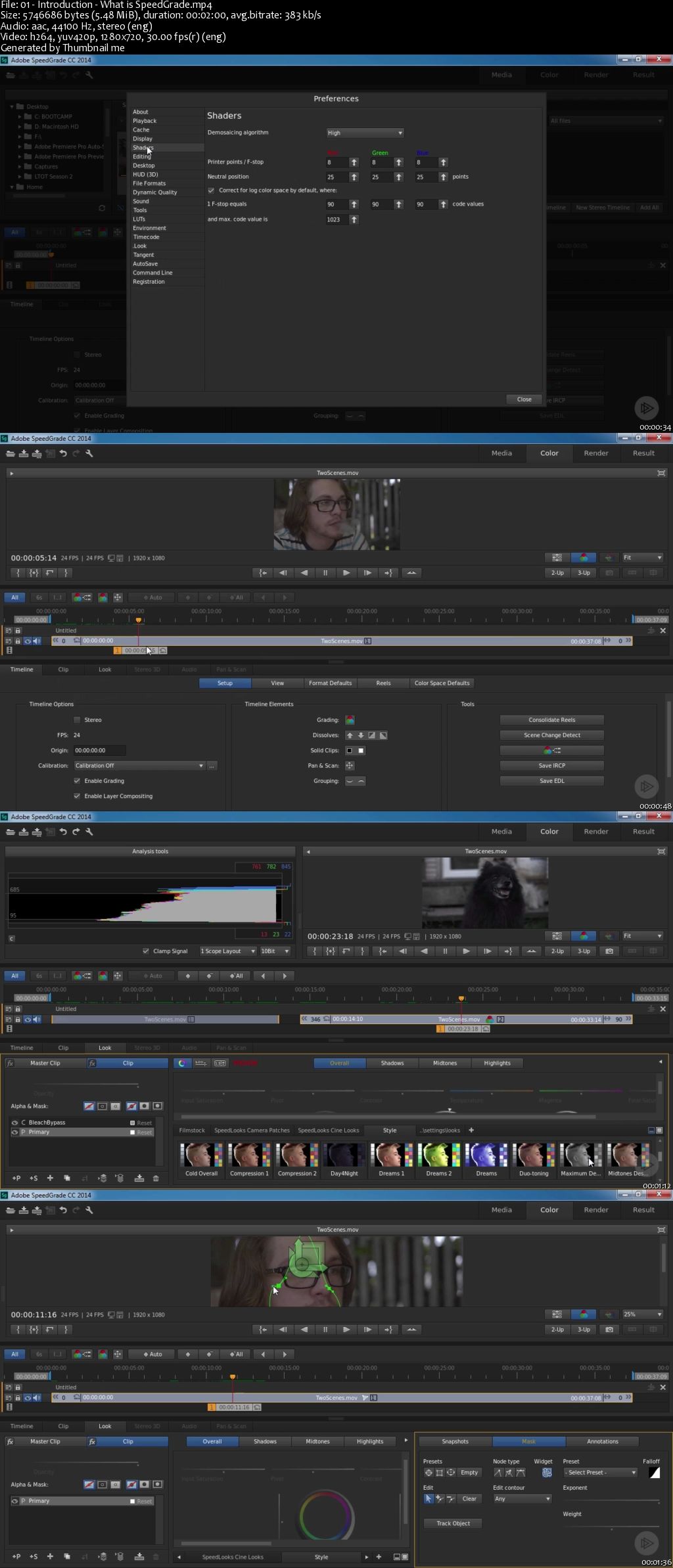This screenshot has height=1568, width=673.
Task: Close the Preferences dialog
Action: pyautogui.click(x=524, y=399)
